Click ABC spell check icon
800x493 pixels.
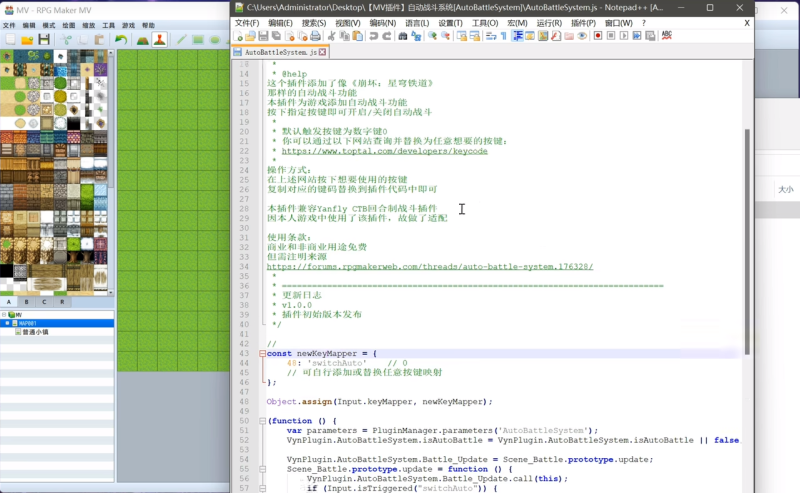coord(667,36)
